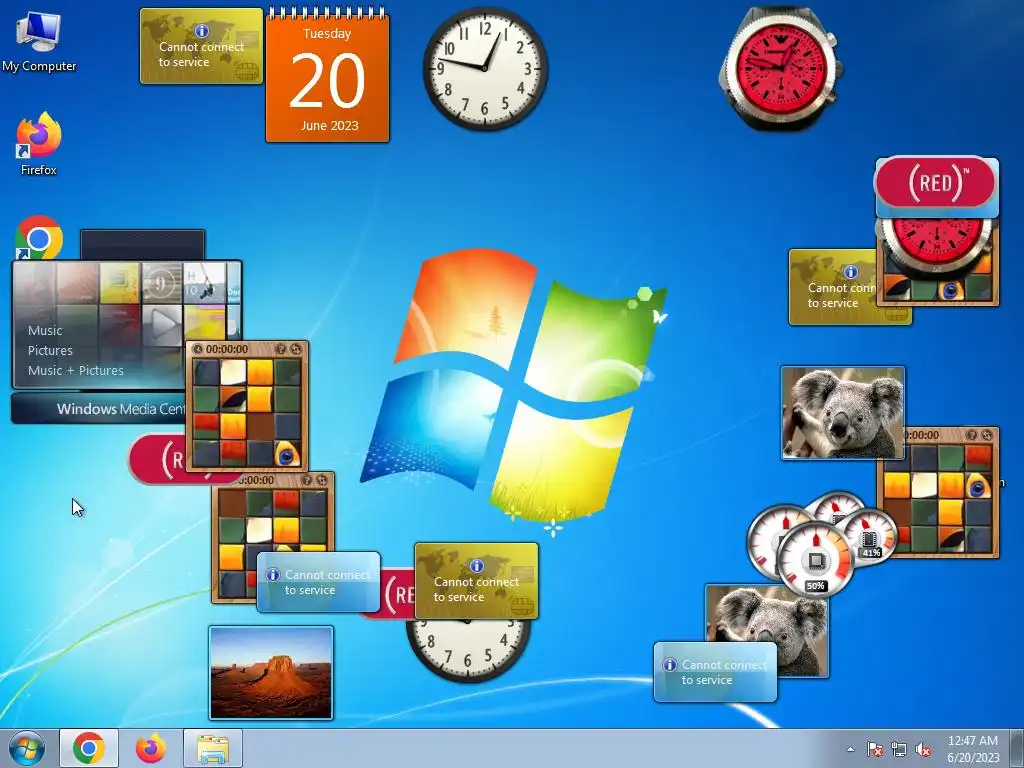Image resolution: width=1024 pixels, height=768 pixels.
Task: Open the My Computer desktop icon
Action: [x=39, y=40]
